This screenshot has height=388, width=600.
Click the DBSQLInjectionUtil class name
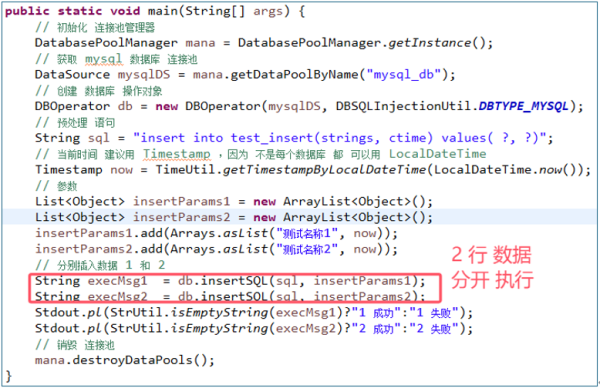tap(403, 106)
